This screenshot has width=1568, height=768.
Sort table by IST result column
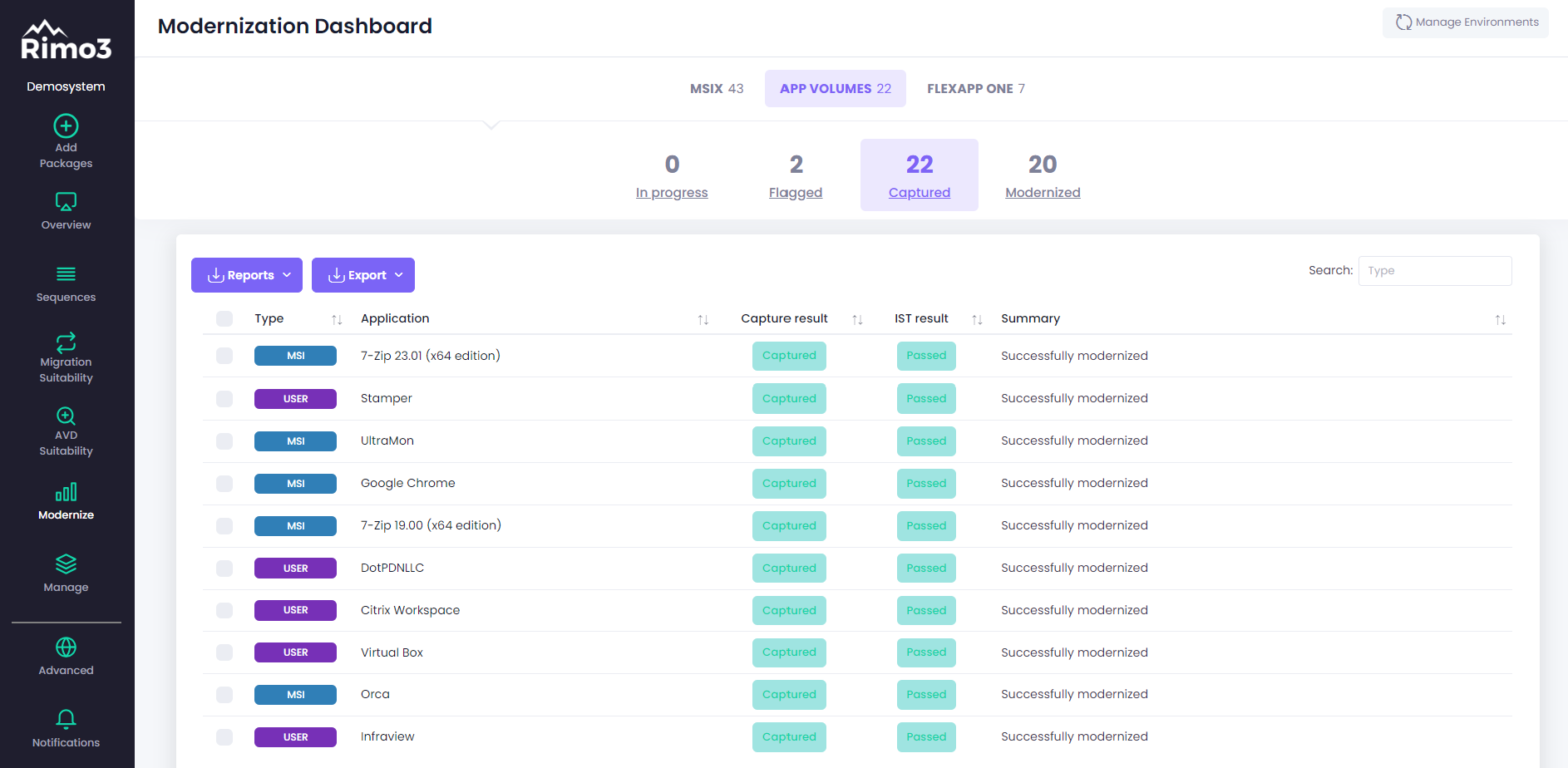click(977, 319)
